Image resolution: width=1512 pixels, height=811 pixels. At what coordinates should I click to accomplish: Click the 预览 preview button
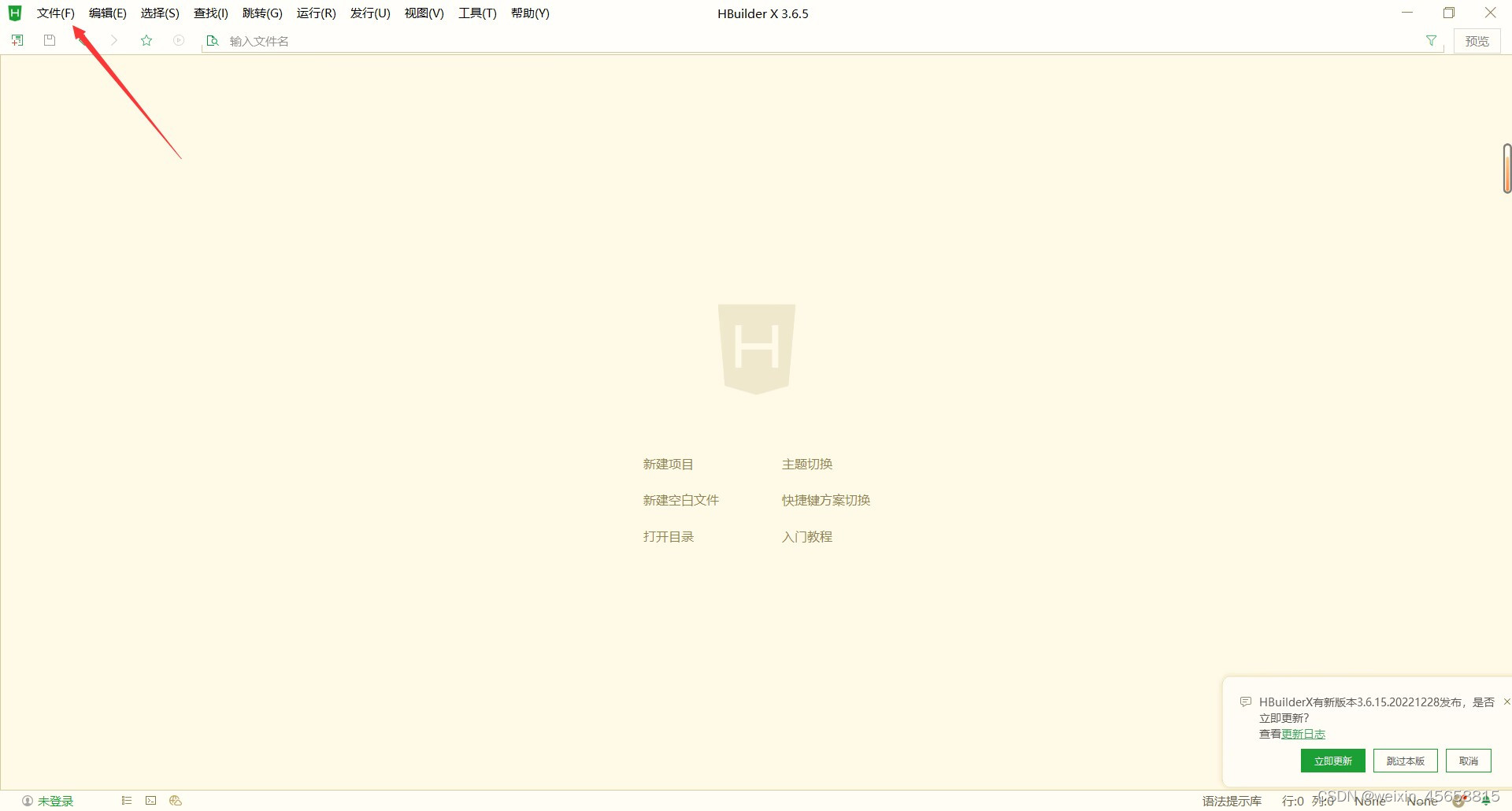pos(1477,41)
